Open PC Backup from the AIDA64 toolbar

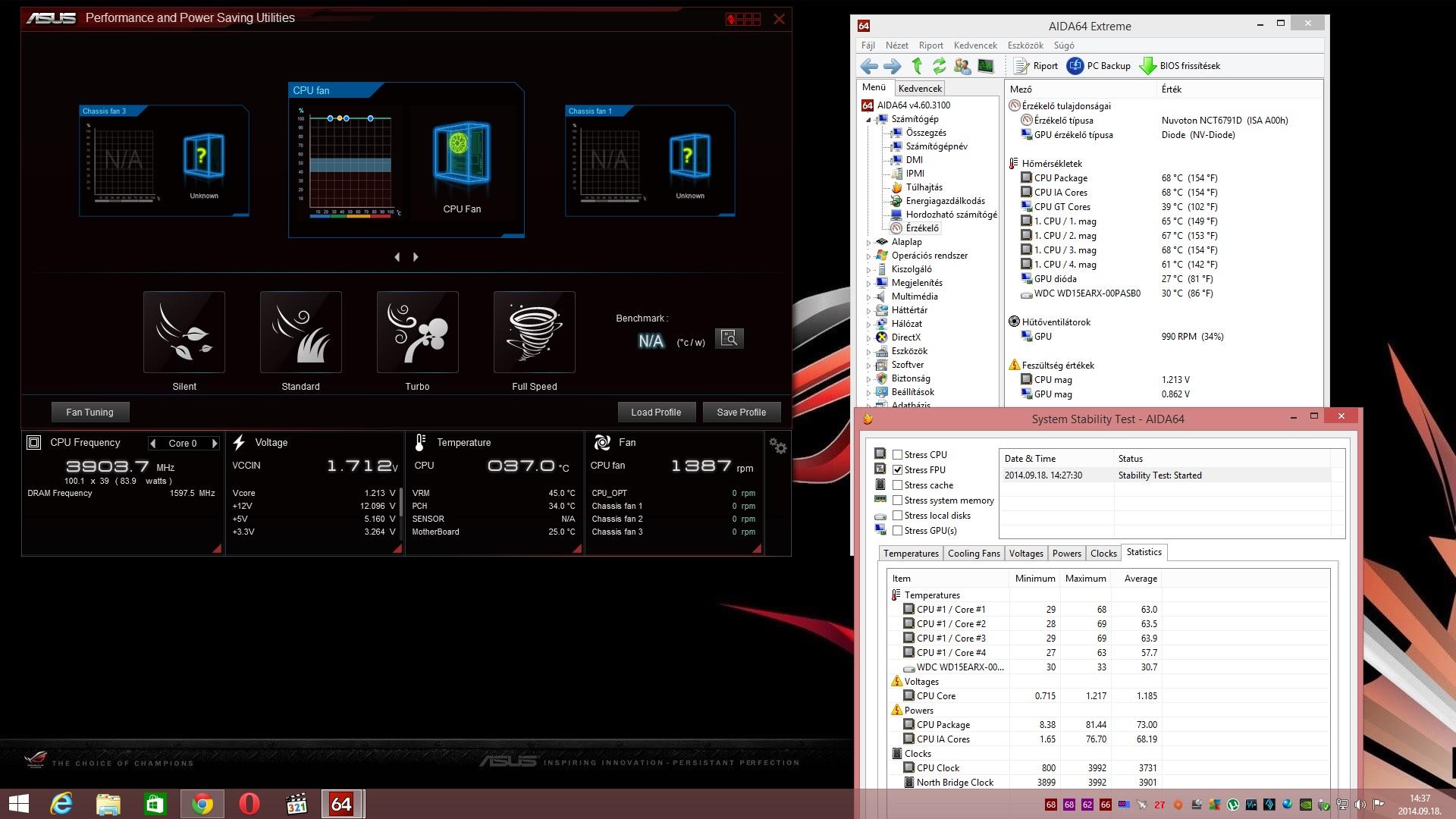[x=1099, y=66]
